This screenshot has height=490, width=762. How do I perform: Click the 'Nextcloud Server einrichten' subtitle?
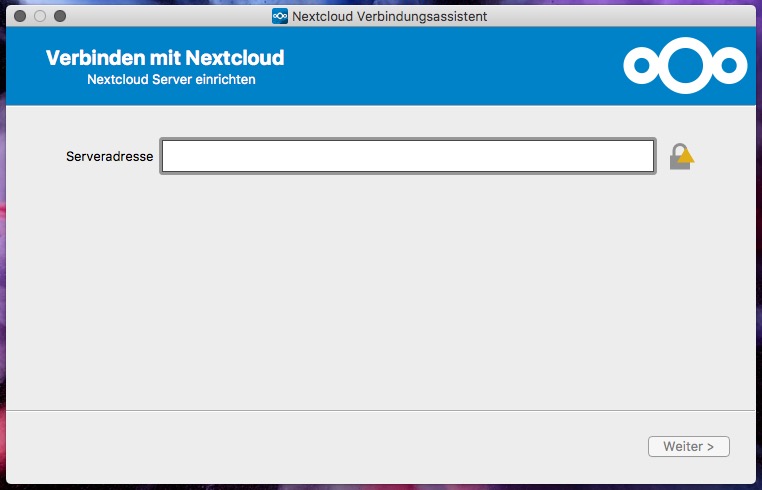171,79
